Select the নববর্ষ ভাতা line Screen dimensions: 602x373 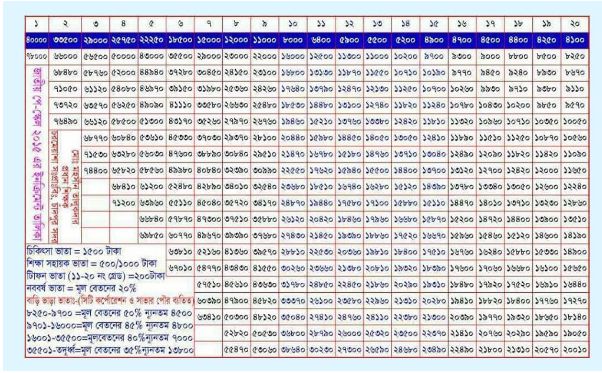[x=81, y=288]
